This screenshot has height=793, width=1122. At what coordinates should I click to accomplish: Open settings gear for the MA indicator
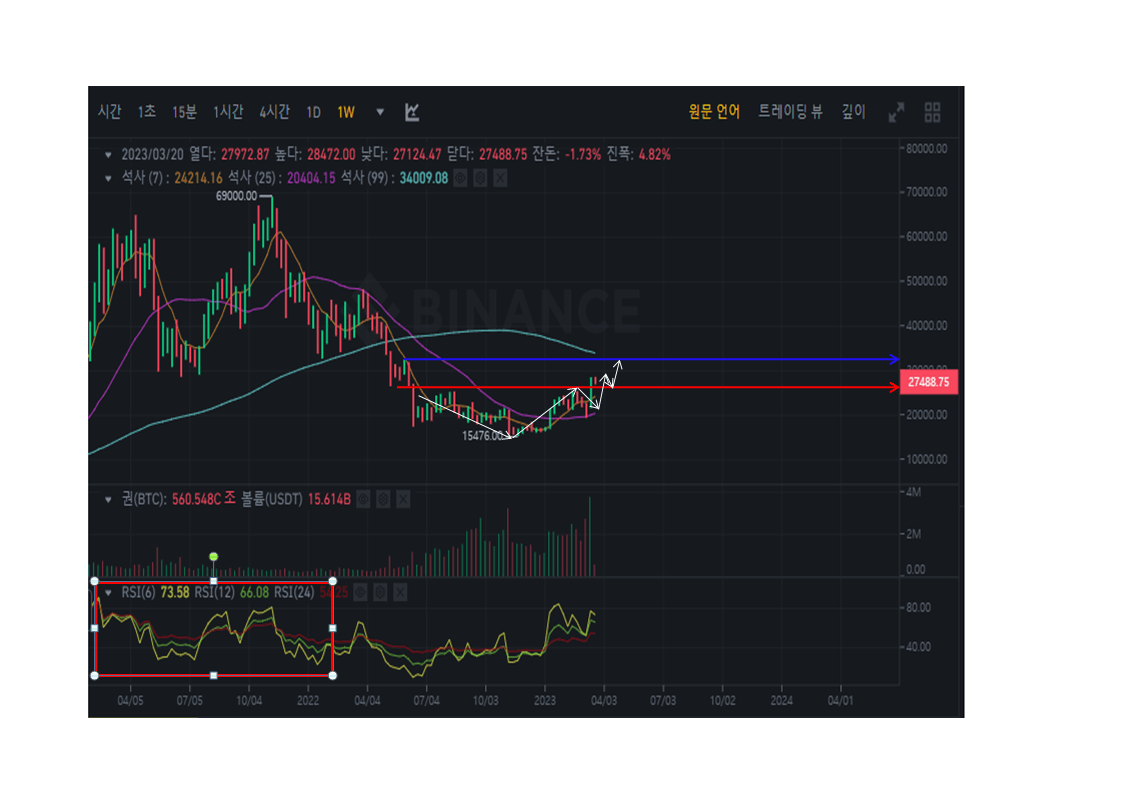point(481,178)
